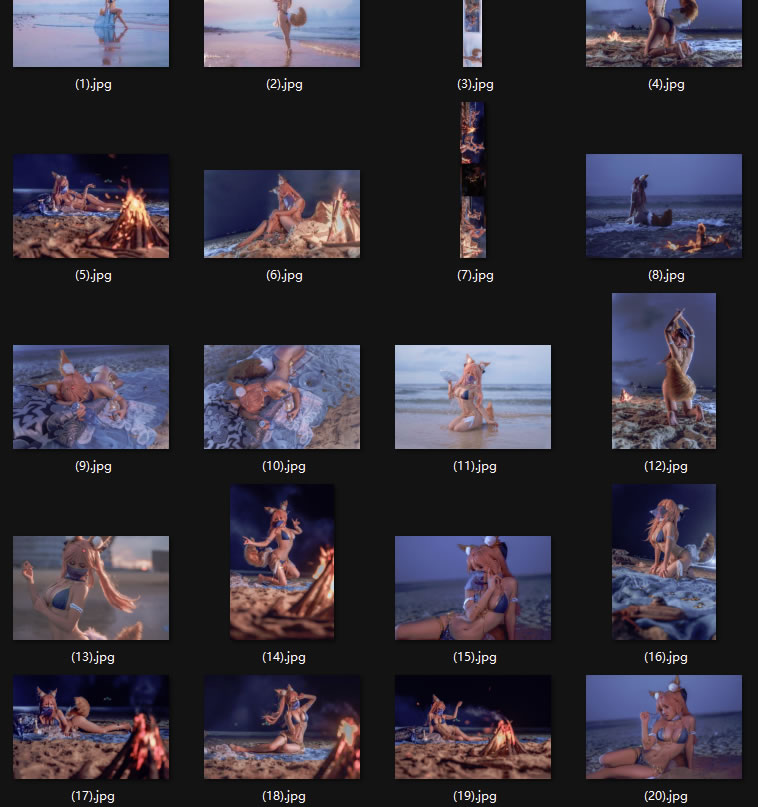Select the (17).jpg thumbnail image
The image size is (758, 807).
pyautogui.click(x=91, y=727)
